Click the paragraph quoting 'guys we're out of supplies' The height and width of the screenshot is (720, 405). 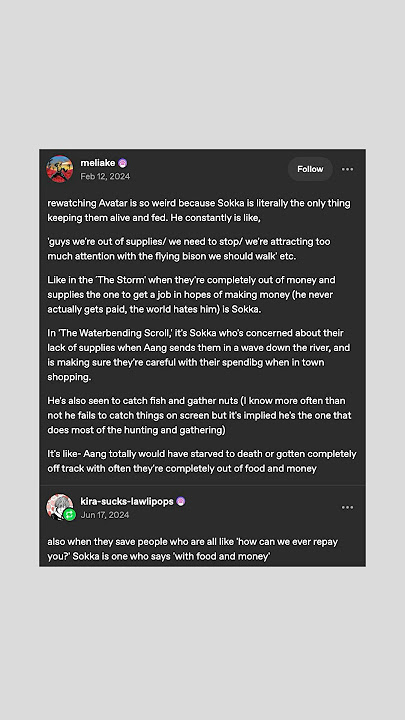pyautogui.click(x=189, y=249)
